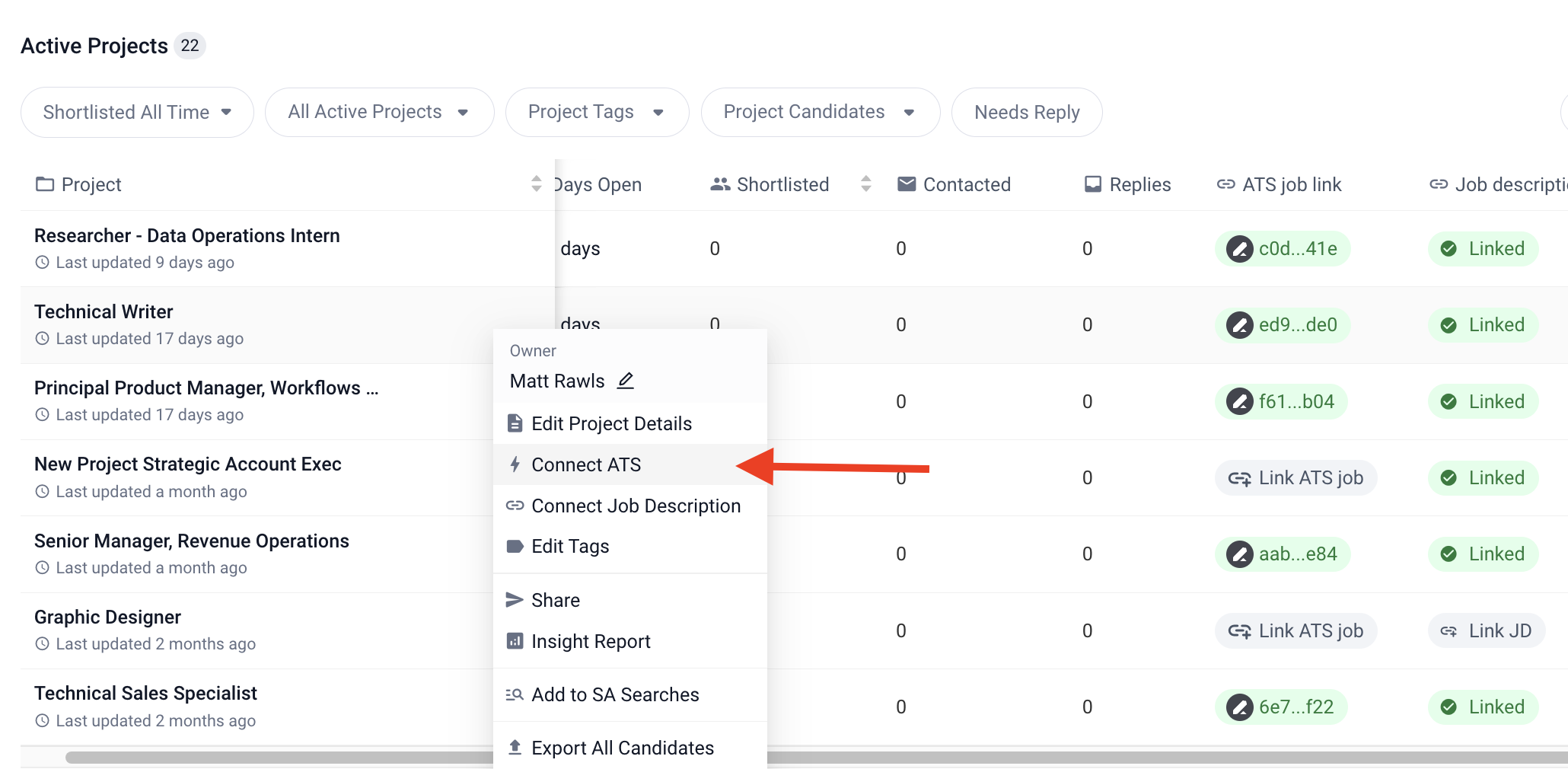Expand the Project Candidates filter
1568x769 pixels.
click(x=820, y=113)
